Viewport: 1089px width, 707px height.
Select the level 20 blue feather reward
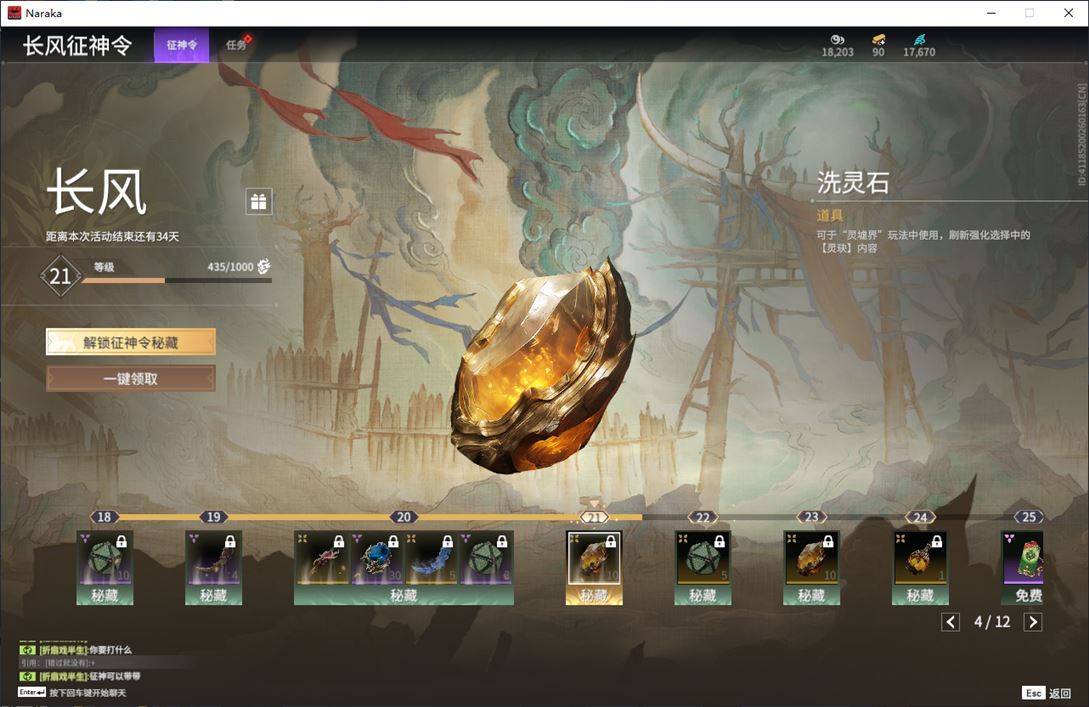click(x=431, y=558)
